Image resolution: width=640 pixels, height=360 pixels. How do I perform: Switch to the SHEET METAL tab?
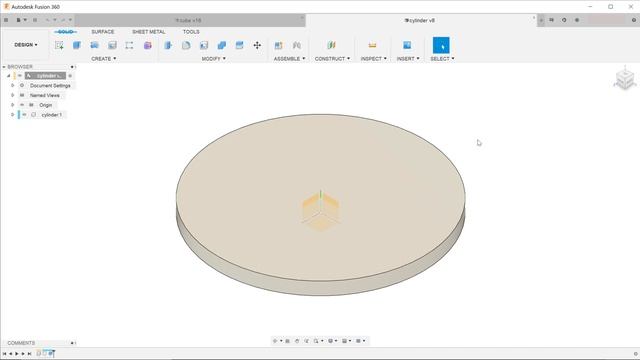(x=149, y=32)
